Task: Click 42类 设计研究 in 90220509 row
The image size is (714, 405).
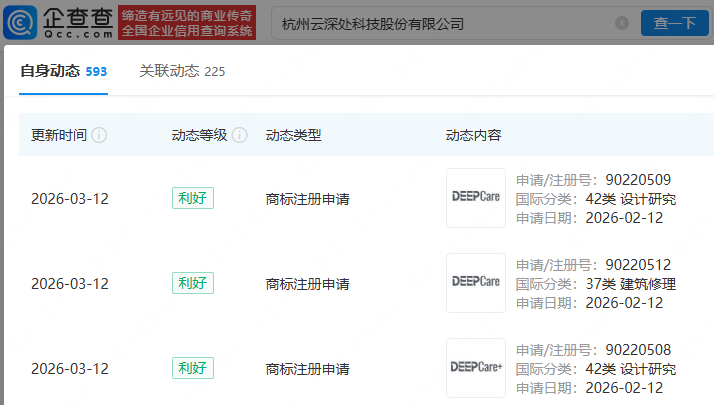Action: [631, 199]
